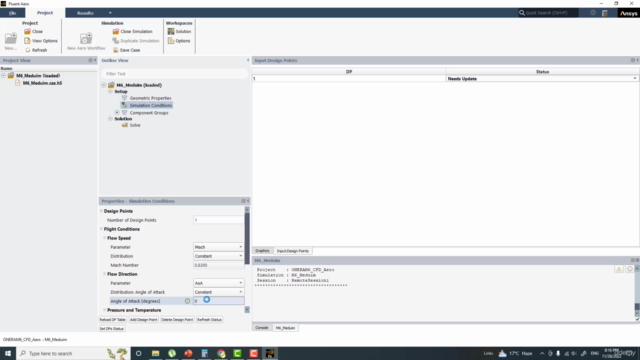This screenshot has height=360, width=640.
Task: Click help icon in title bar
Action: click(593, 13)
